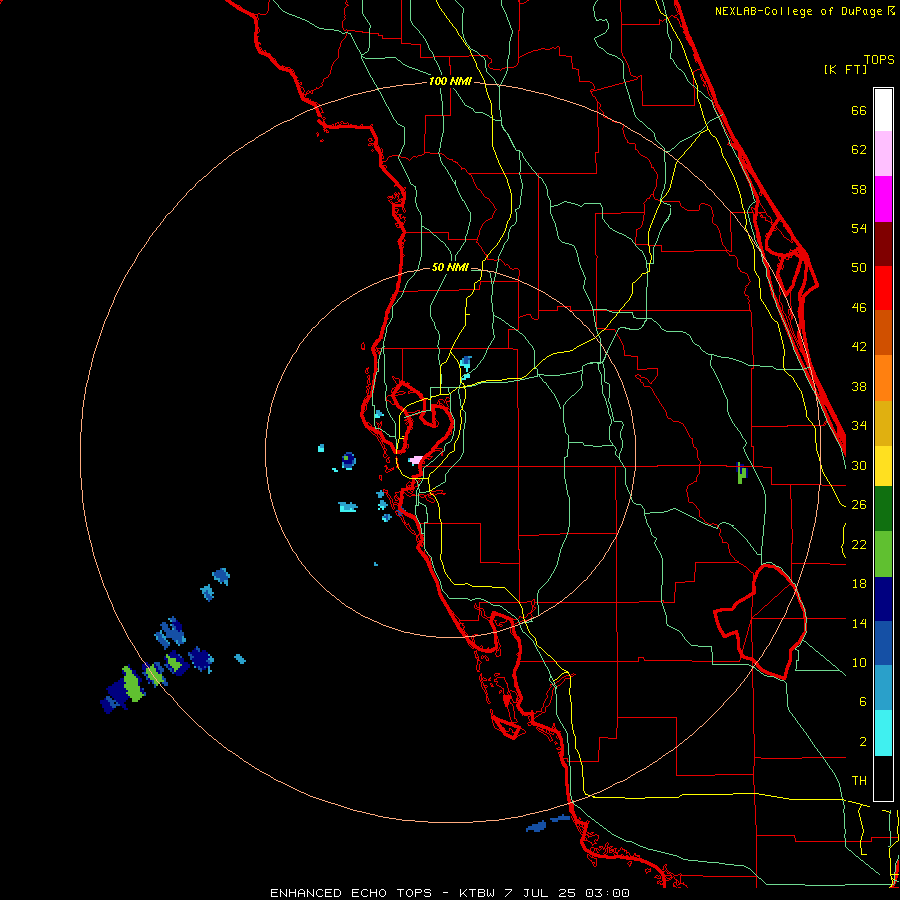Pick the dark red maroon legend swatch

[x=883, y=244]
